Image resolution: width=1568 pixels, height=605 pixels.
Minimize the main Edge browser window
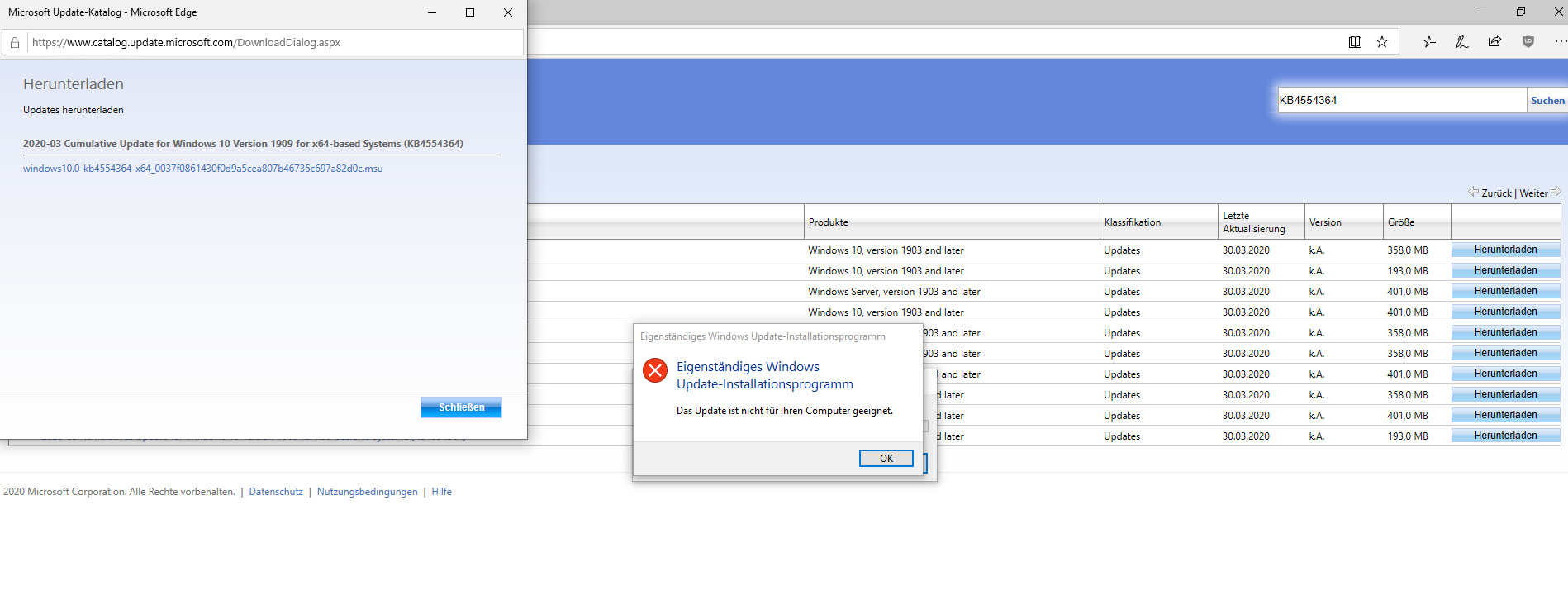[x=1483, y=12]
